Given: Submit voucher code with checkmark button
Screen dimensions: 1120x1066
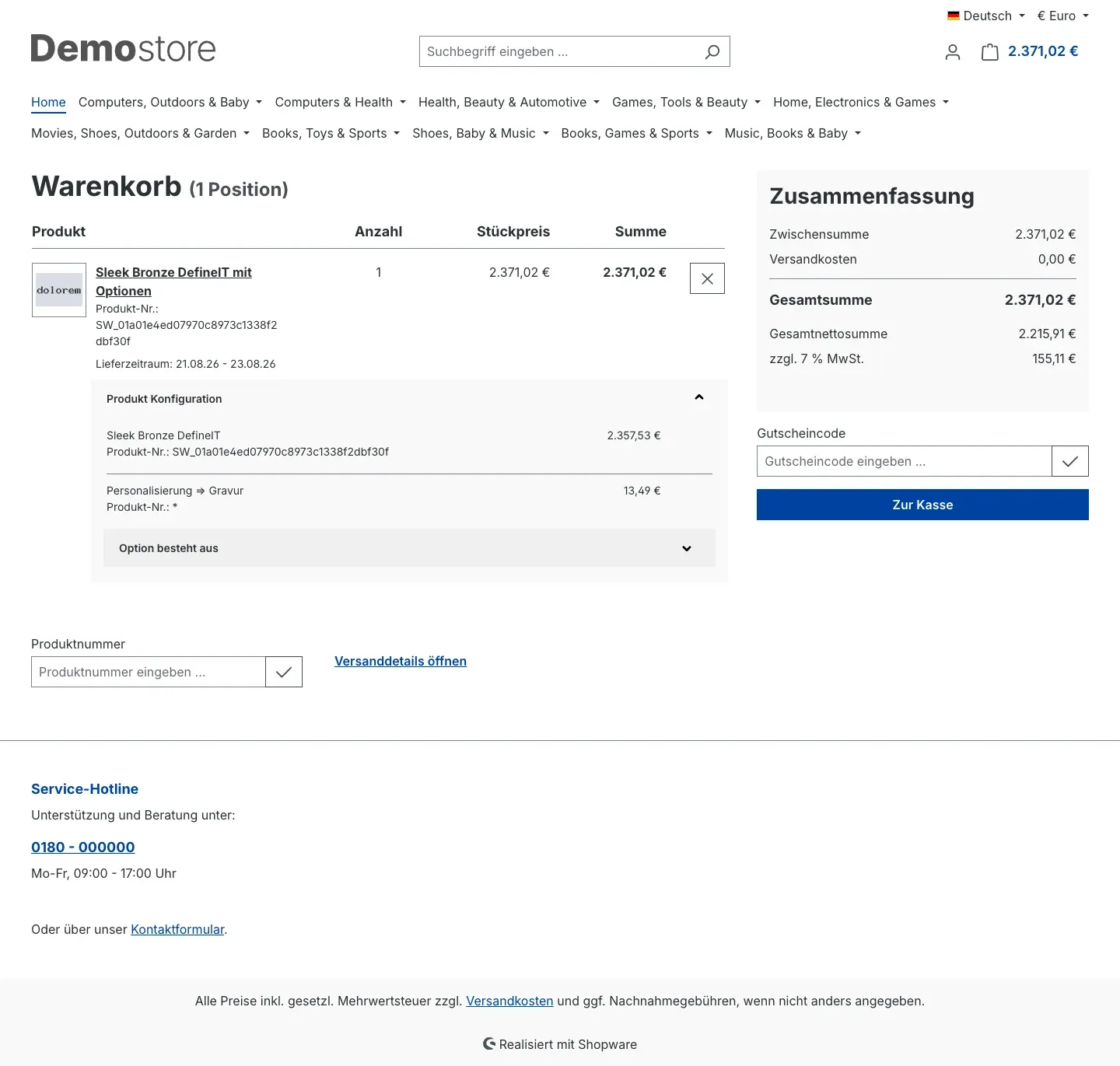Looking at the screenshot, I should 1070,461.
